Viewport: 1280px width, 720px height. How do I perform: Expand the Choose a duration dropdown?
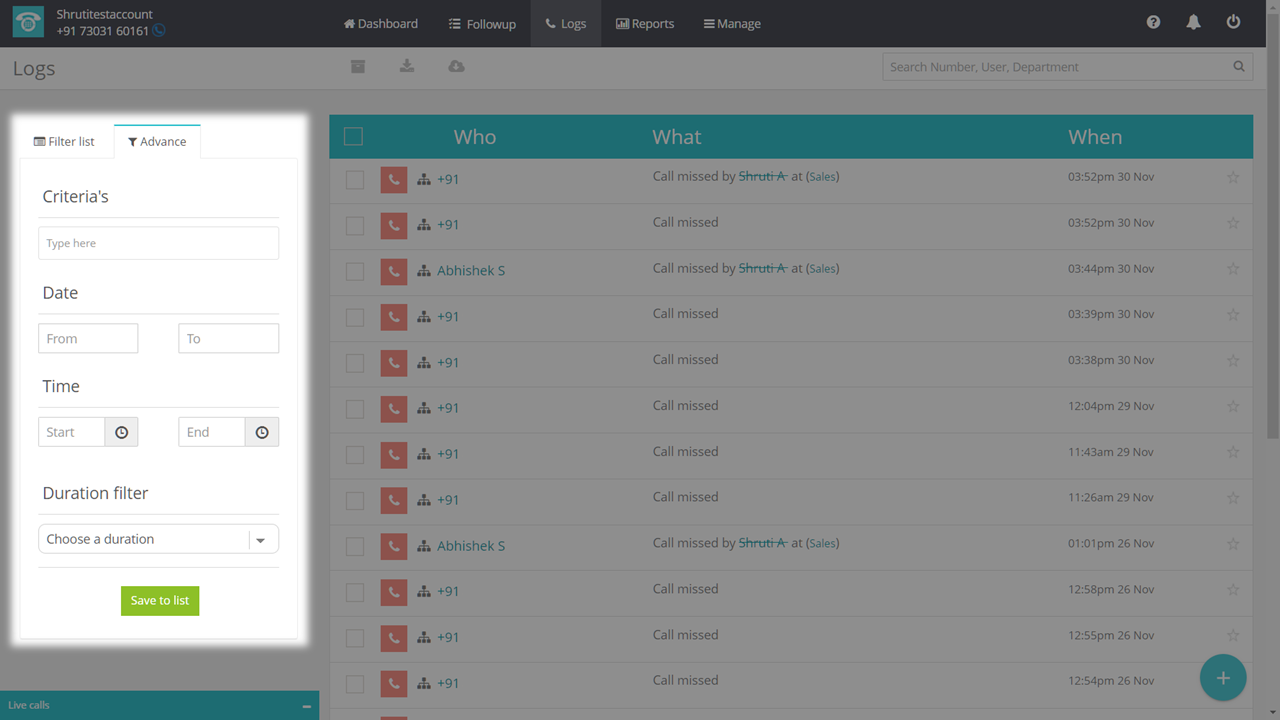(260, 539)
